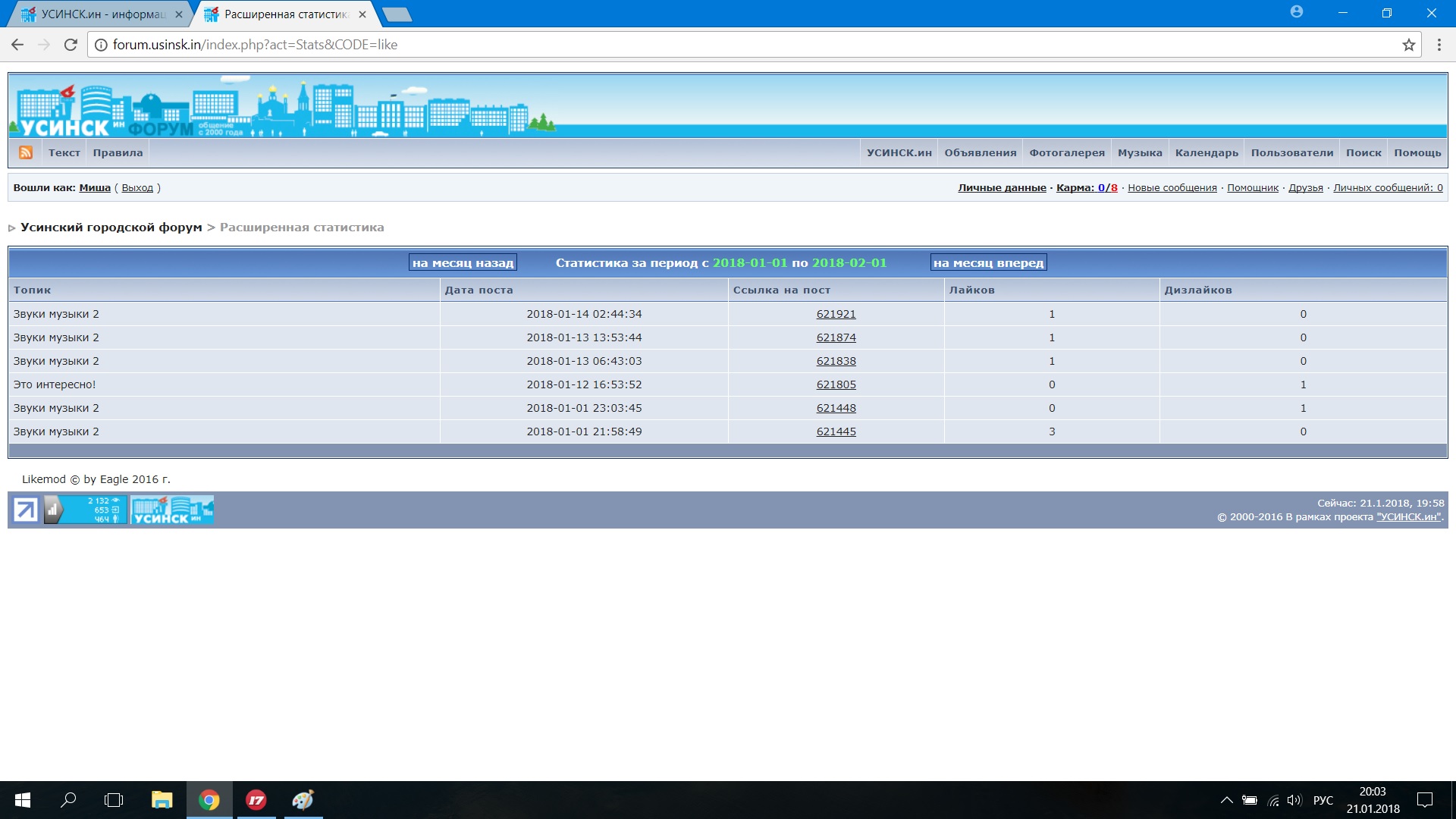Switch to УСИНСК.ин browser tab
Screen dimensions: 1456x819
point(102,14)
